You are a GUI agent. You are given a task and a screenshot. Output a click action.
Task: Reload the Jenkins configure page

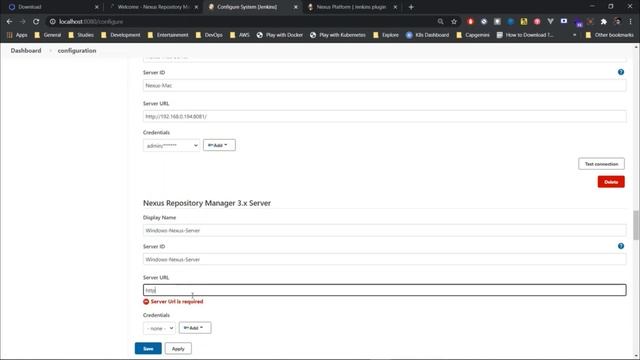pos(36,21)
